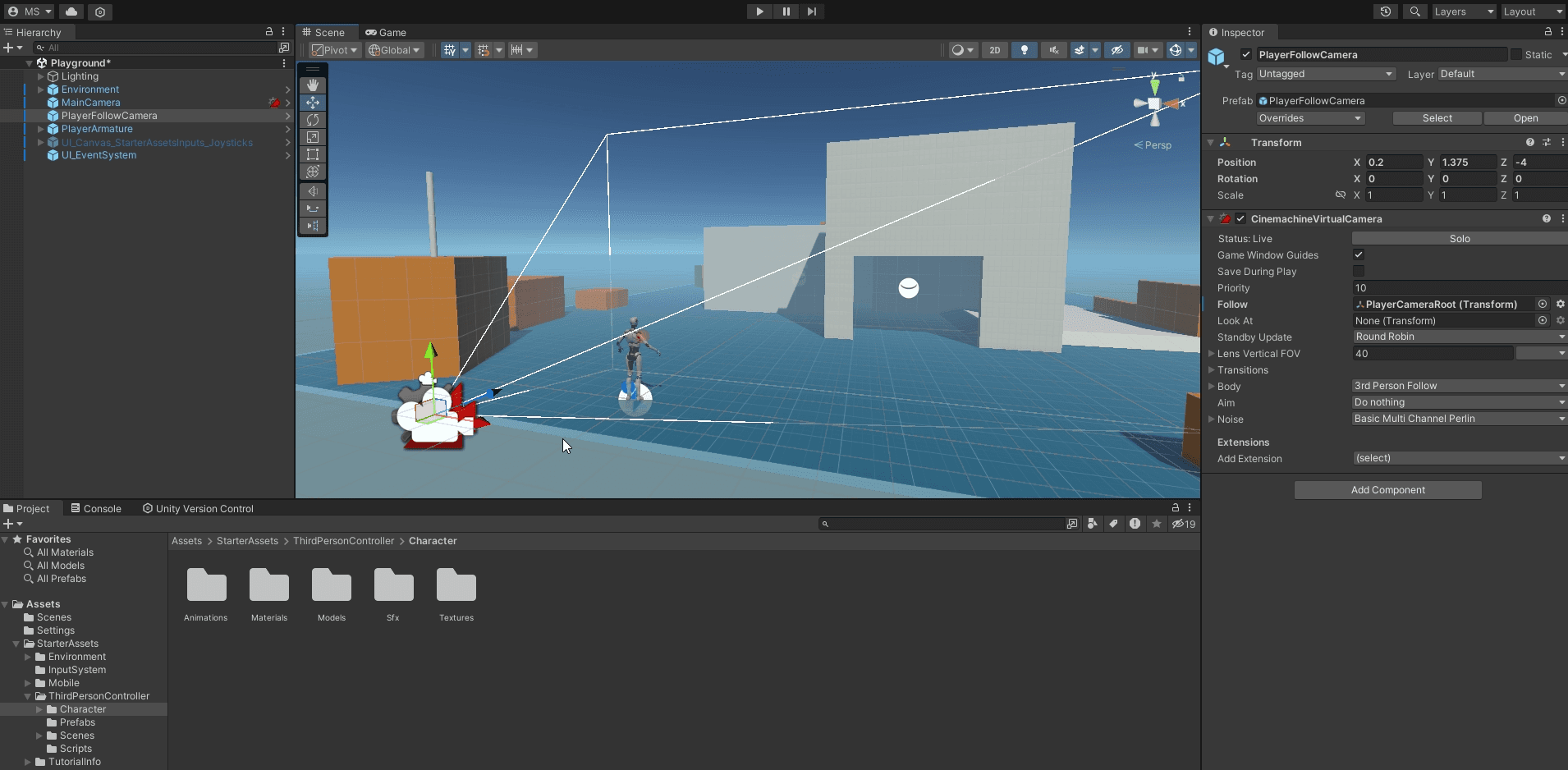Select the Move tool in the Scene toolbar

click(312, 102)
